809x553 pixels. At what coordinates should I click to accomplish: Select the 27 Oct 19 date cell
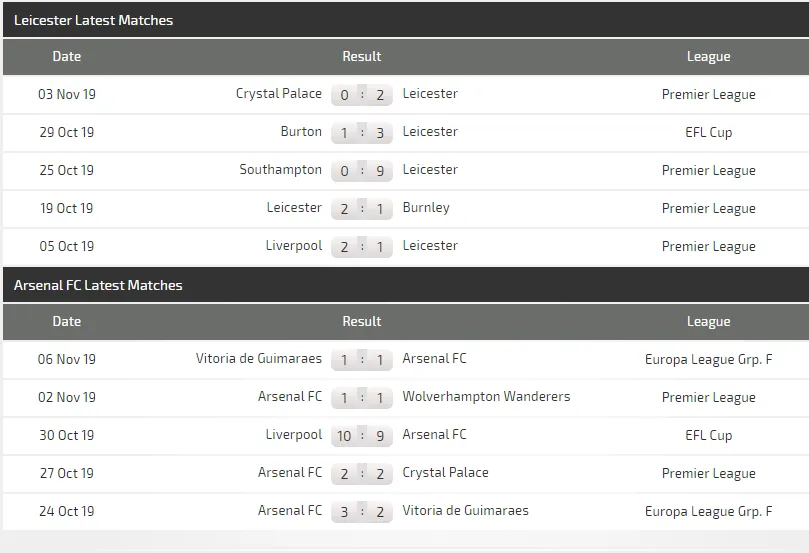[67, 473]
